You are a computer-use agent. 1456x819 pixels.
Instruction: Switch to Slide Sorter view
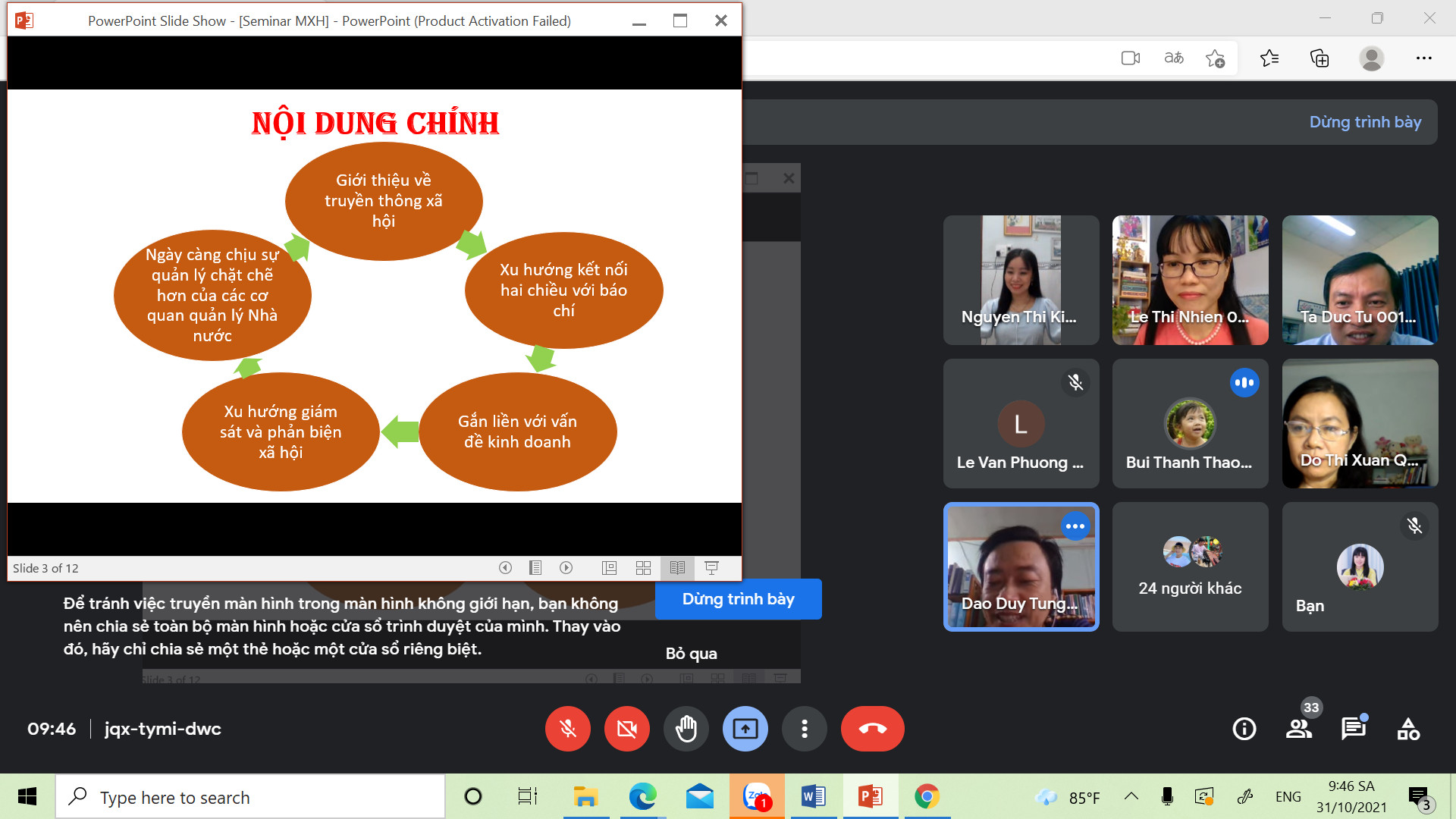point(643,568)
